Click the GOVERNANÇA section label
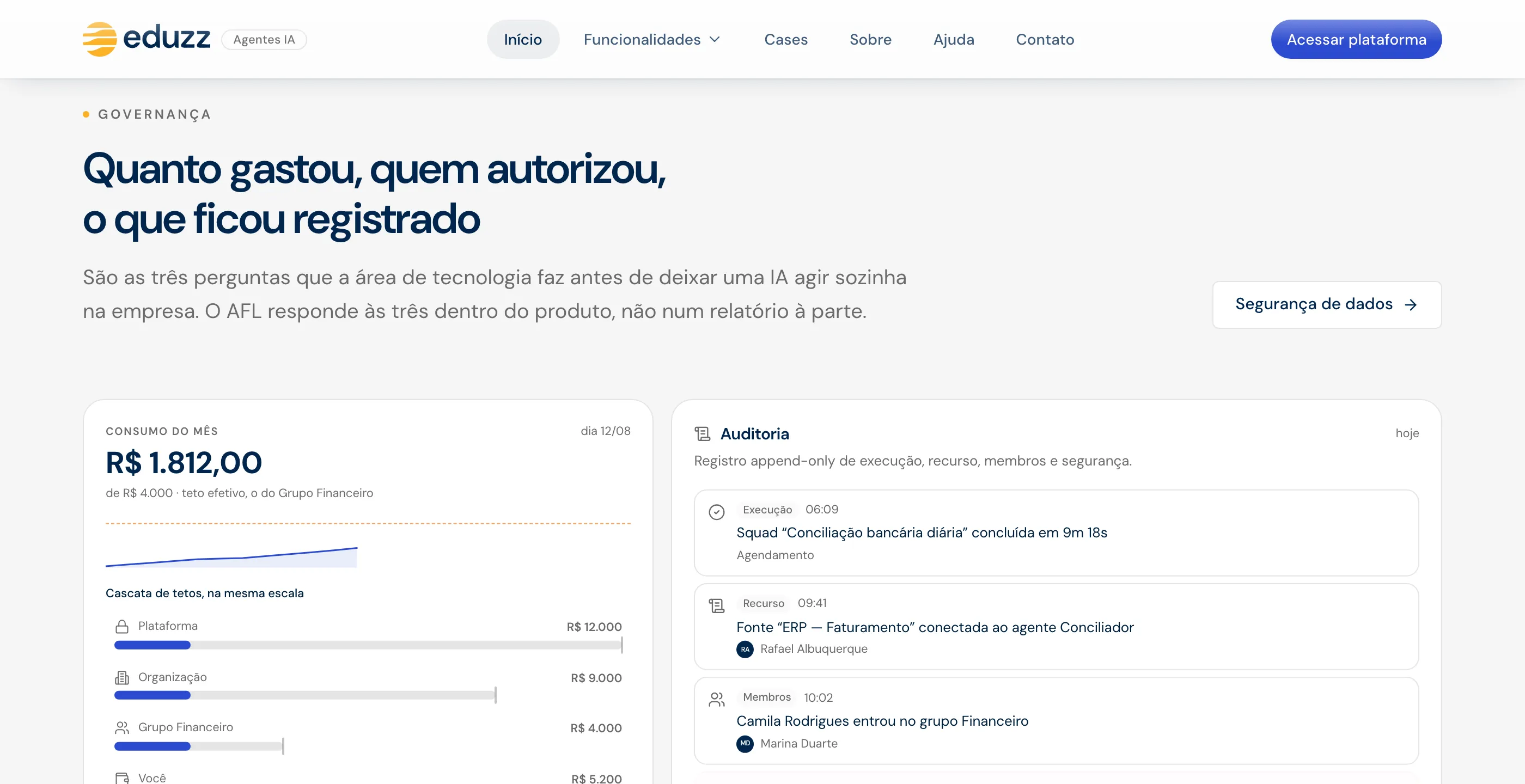This screenshot has width=1525, height=784. 155,114
